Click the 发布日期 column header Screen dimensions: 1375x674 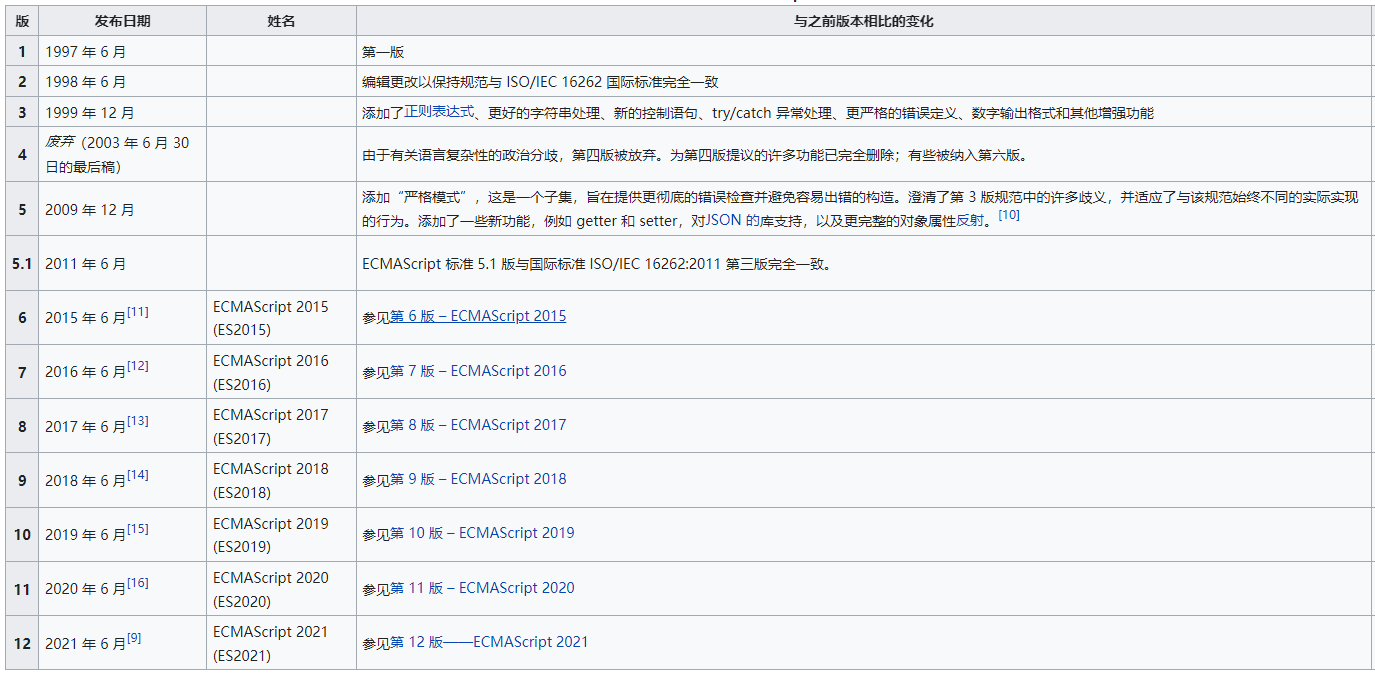pos(123,21)
